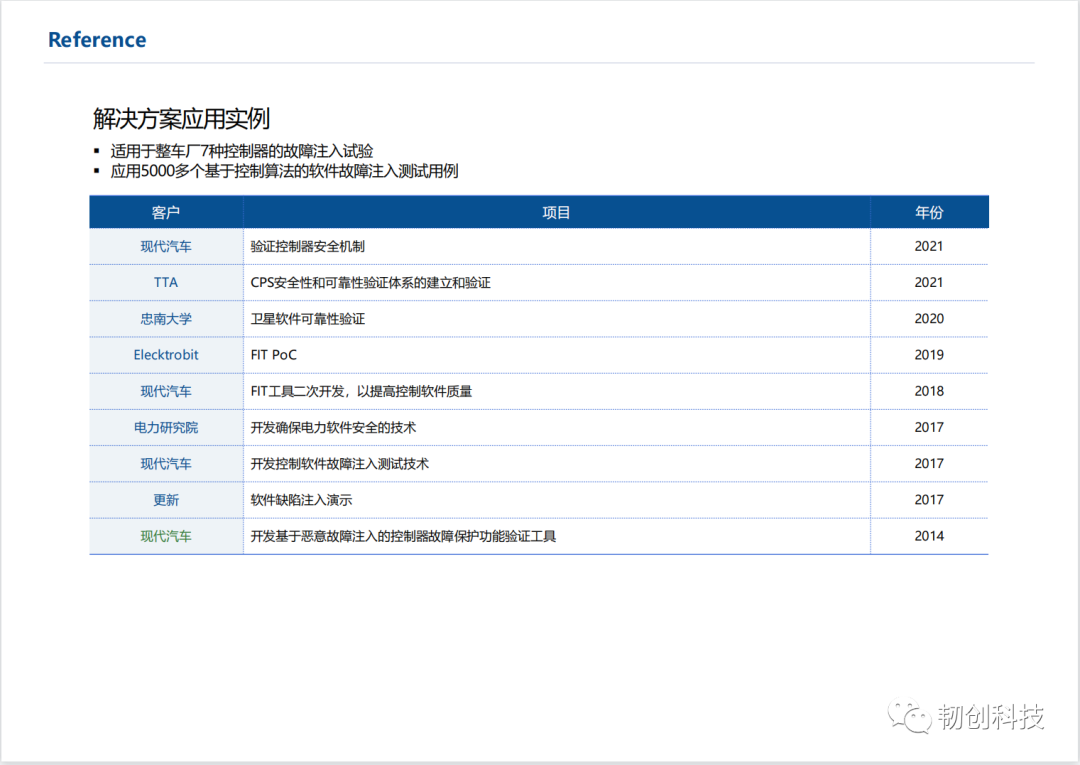The height and width of the screenshot is (765, 1080).
Task: Click the 2021 year for TTA row
Action: (x=929, y=282)
